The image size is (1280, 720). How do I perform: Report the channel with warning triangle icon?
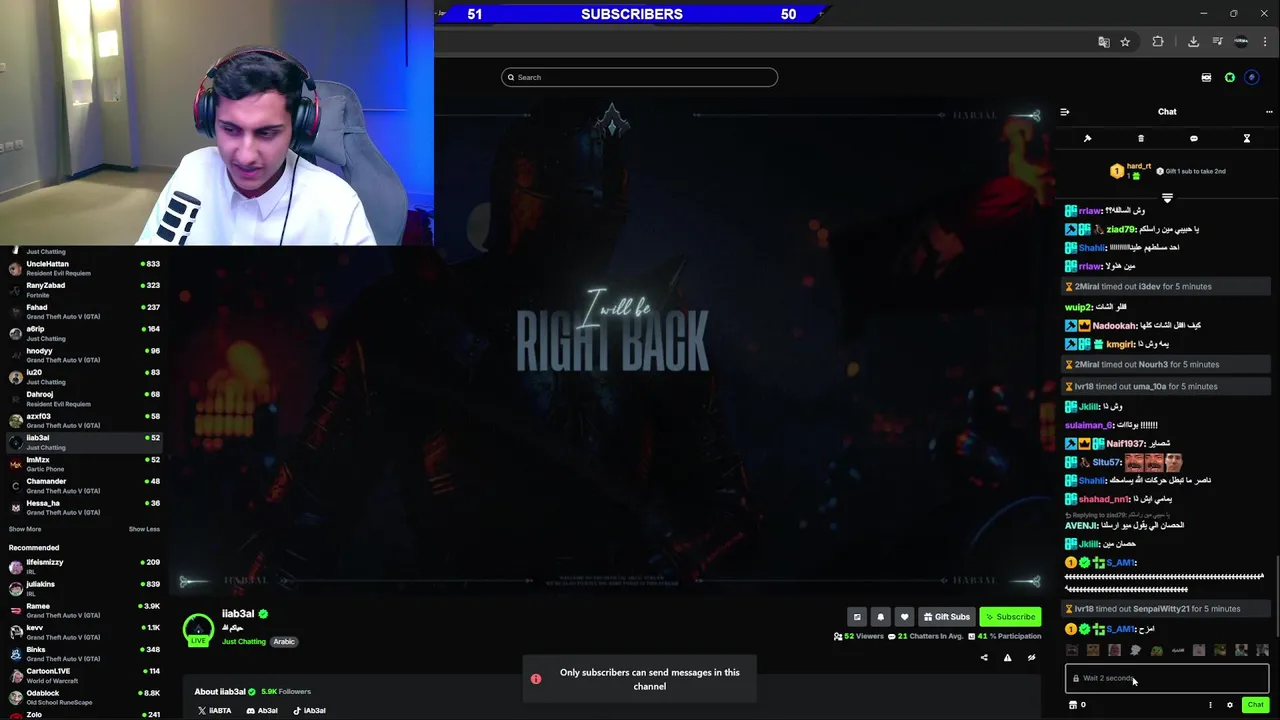click(x=1007, y=658)
